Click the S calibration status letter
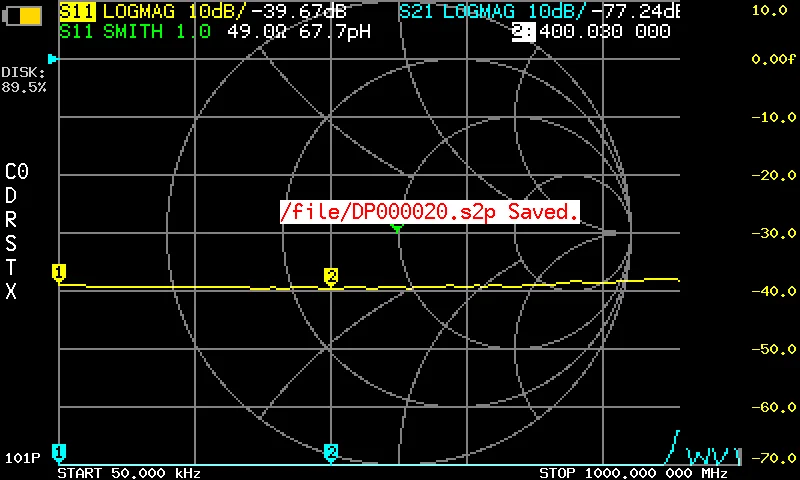Viewport: 800px width, 480px height. click(11, 243)
